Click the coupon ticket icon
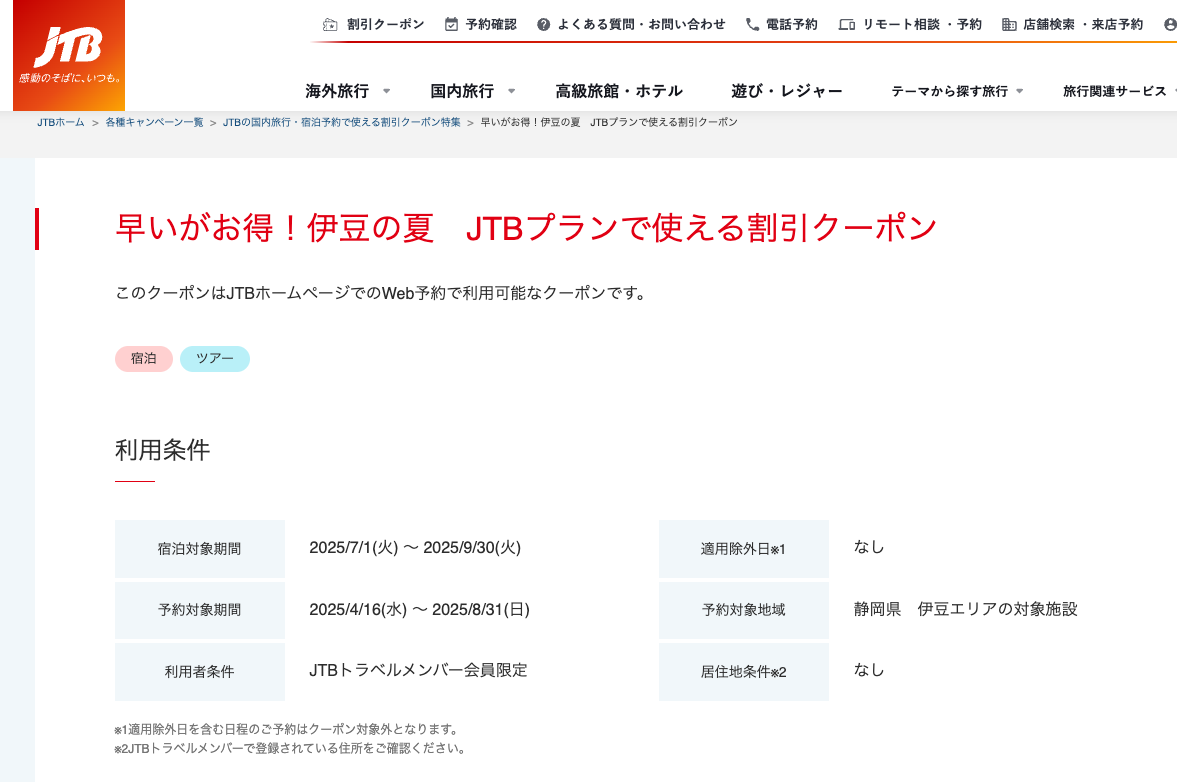Screen dimensions: 1177x782 coord(330,25)
